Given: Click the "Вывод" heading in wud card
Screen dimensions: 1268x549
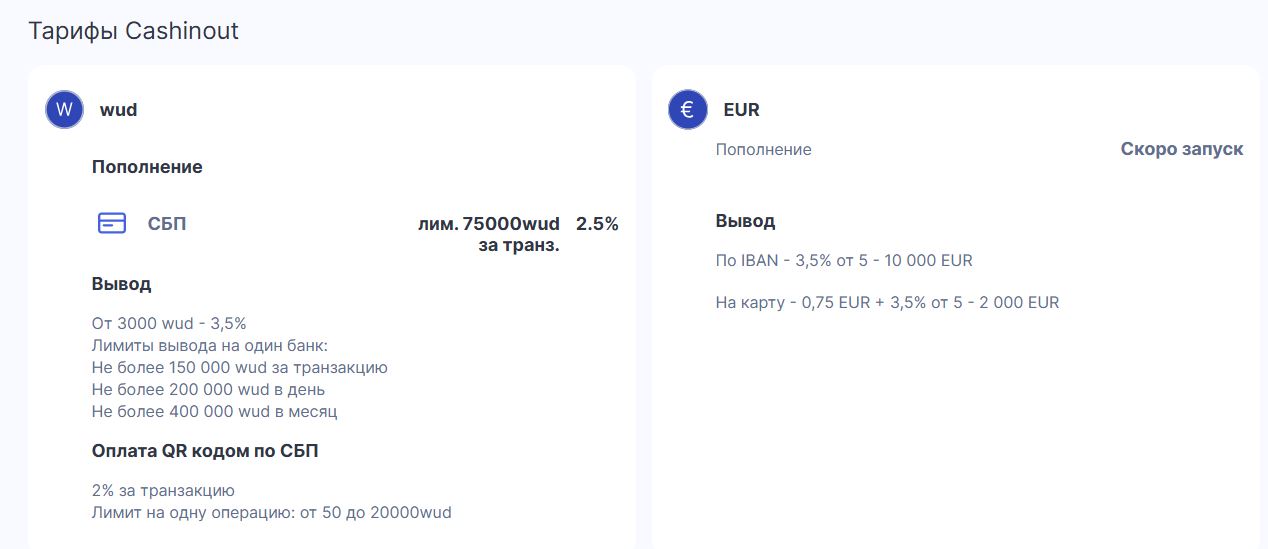Looking at the screenshot, I should 121,284.
